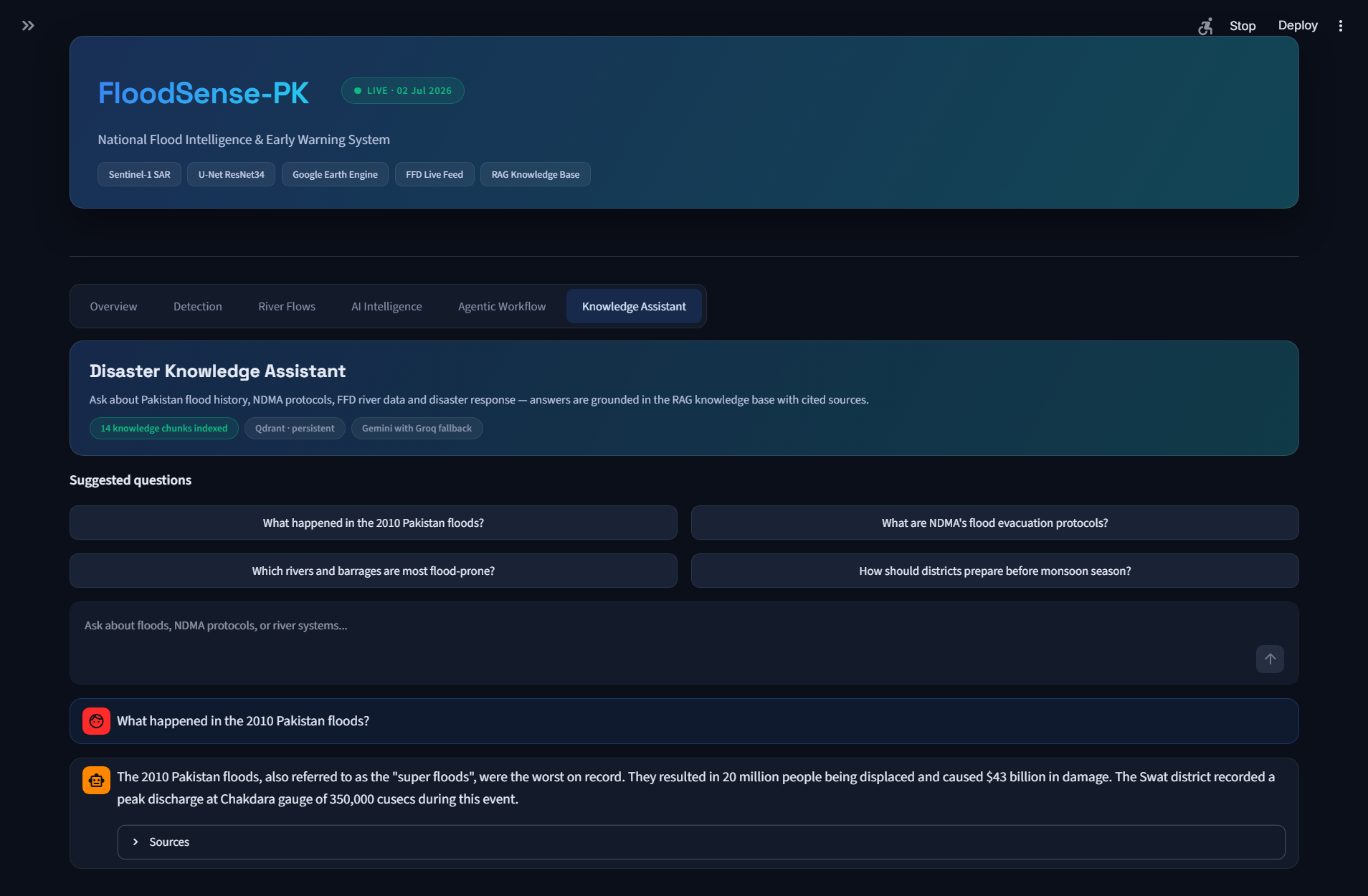1368x896 pixels.
Task: Select the Agentic Workflow tab
Action: 502,306
